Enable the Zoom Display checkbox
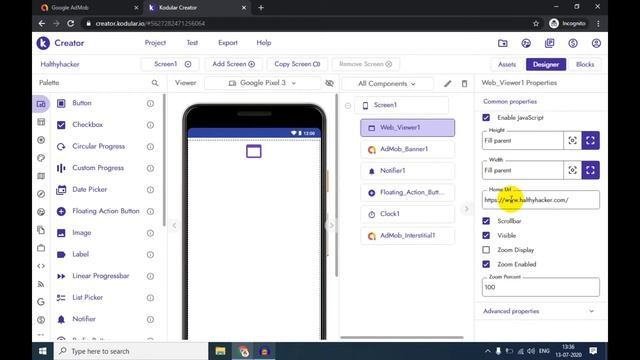The image size is (640, 360). click(x=486, y=250)
